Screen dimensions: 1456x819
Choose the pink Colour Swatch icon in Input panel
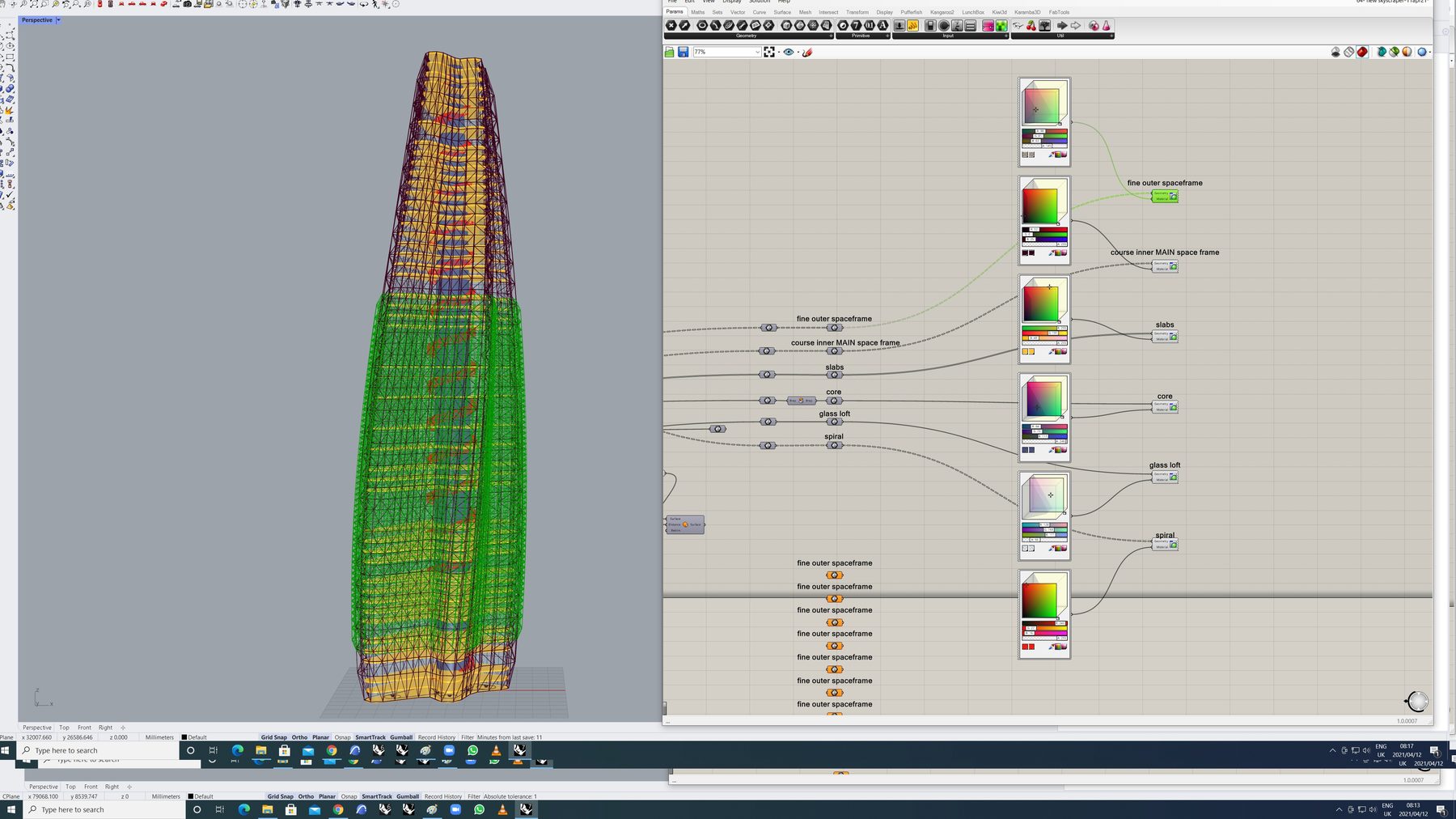point(988,26)
